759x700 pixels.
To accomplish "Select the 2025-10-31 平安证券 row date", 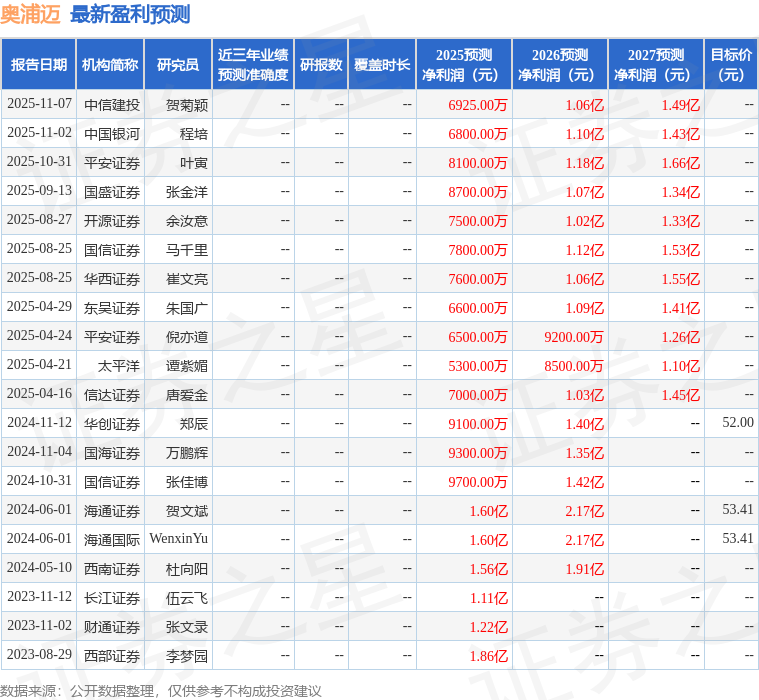I will tap(39, 162).
